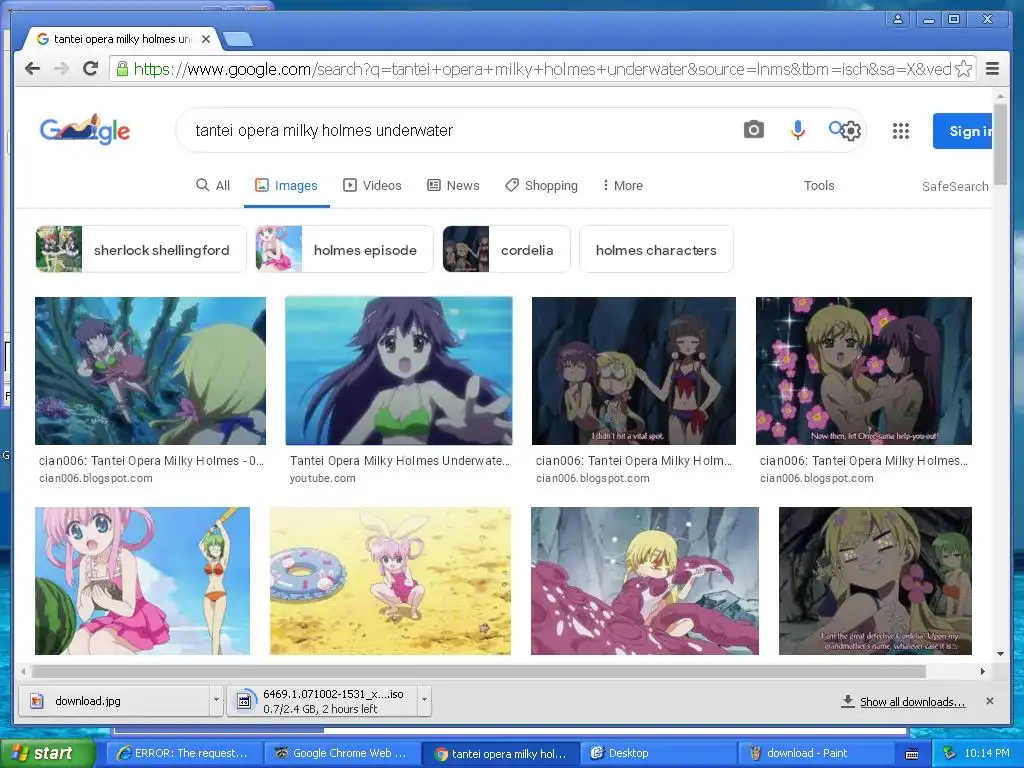Screen dimensions: 1024x768
Task: Click the Sign in button
Action: (963, 131)
